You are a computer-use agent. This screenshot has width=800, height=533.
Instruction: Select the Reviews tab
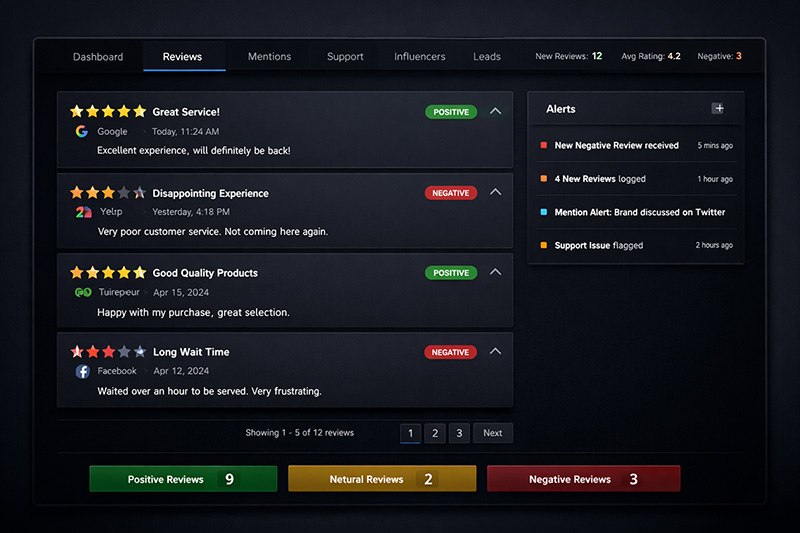click(182, 57)
